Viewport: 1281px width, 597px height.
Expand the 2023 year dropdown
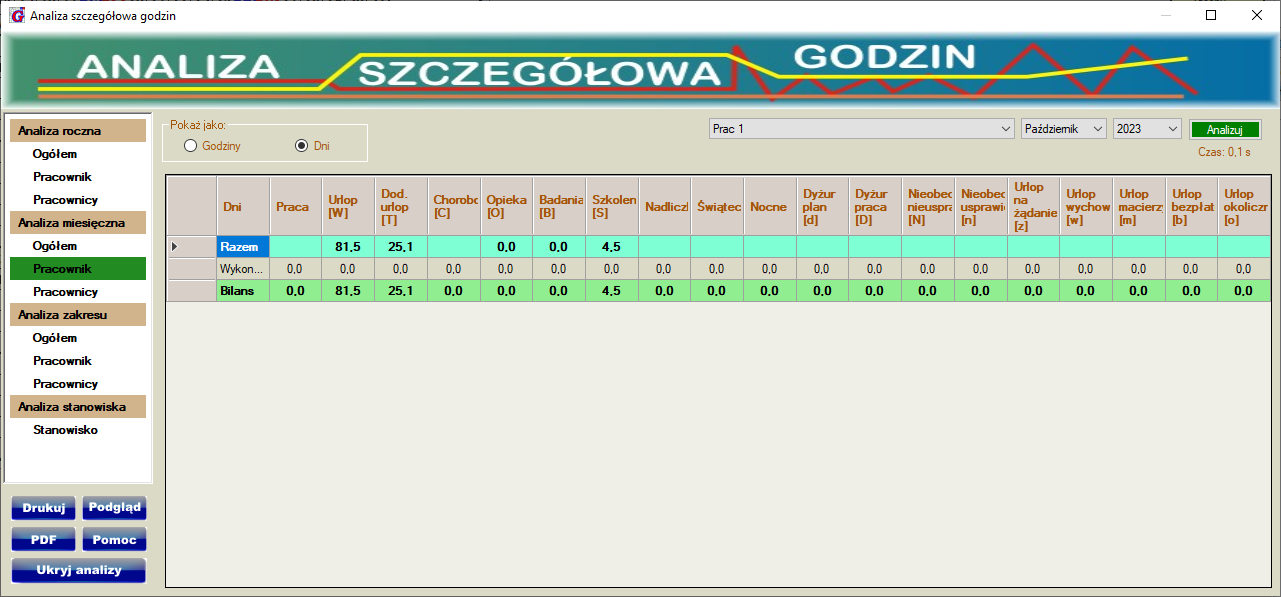click(1147, 129)
